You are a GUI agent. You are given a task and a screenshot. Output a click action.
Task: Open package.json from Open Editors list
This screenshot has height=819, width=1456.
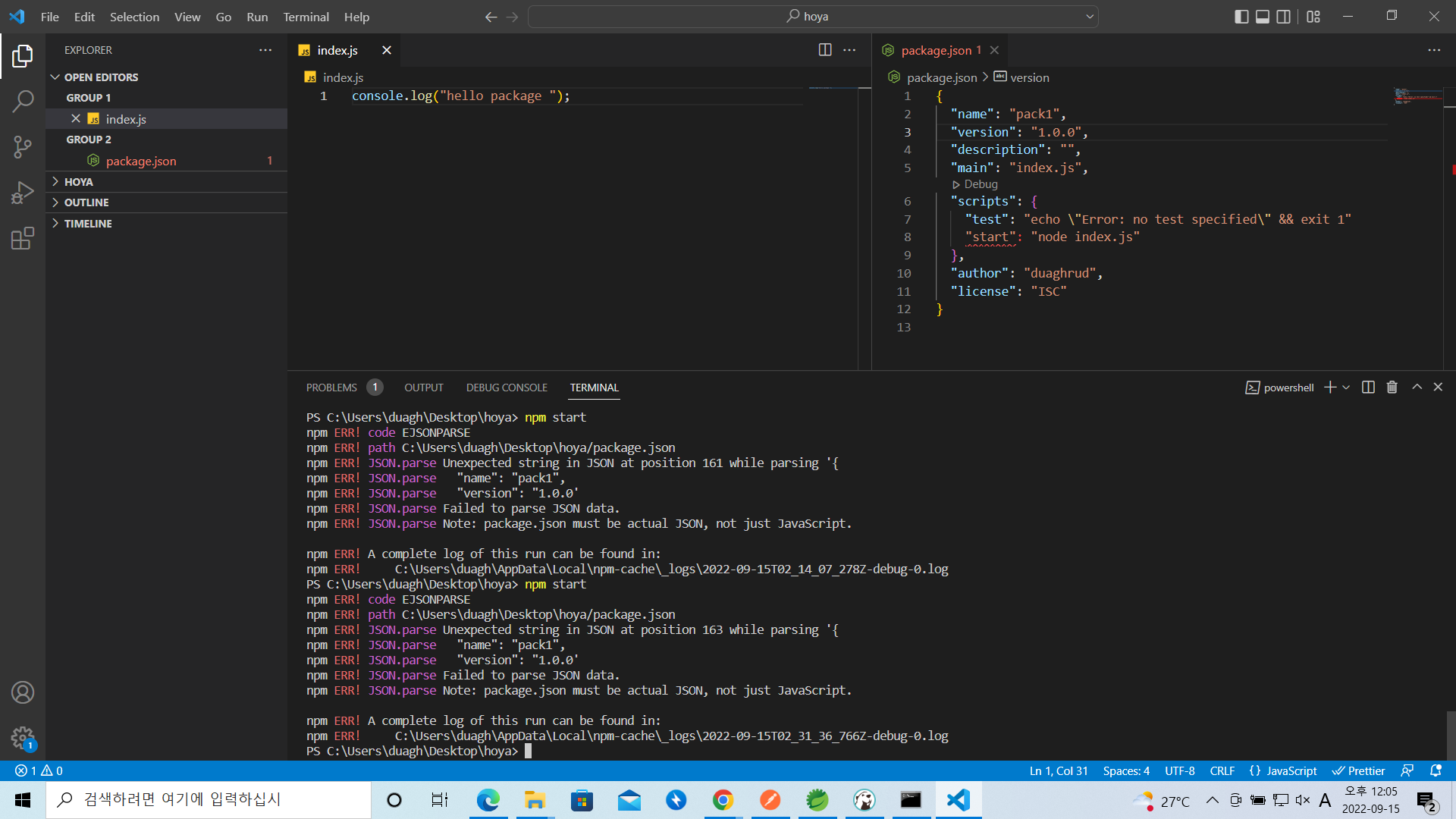click(167, 161)
